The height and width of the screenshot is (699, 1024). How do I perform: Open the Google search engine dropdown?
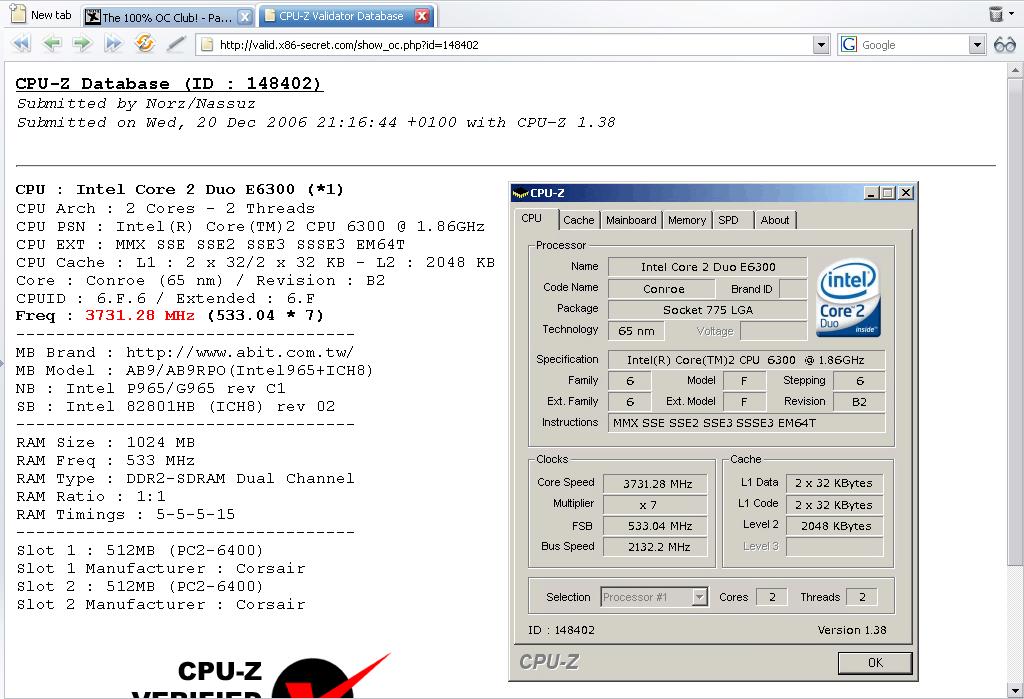click(x=976, y=45)
